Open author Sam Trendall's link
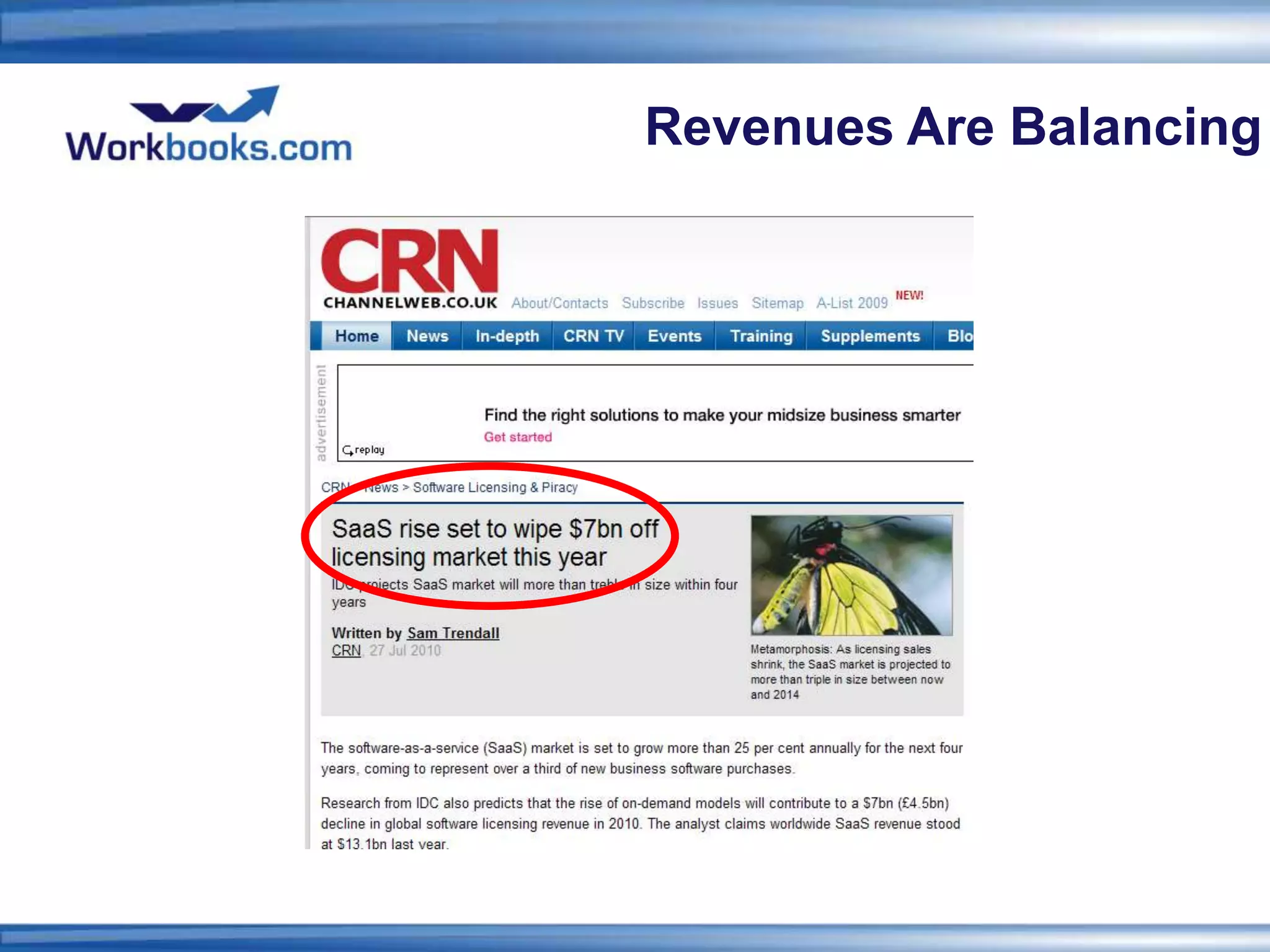Screen dimensions: 1270x952 click(453, 633)
